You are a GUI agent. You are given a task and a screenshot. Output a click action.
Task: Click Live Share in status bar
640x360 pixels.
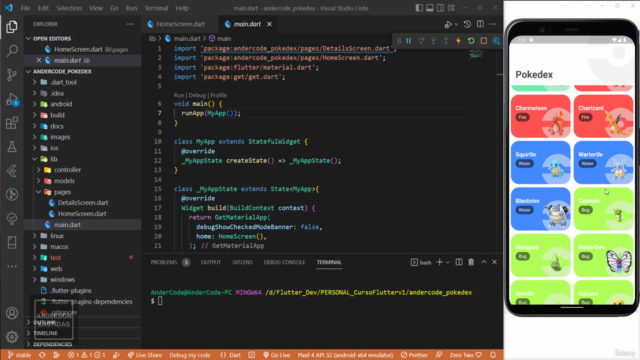click(144, 355)
